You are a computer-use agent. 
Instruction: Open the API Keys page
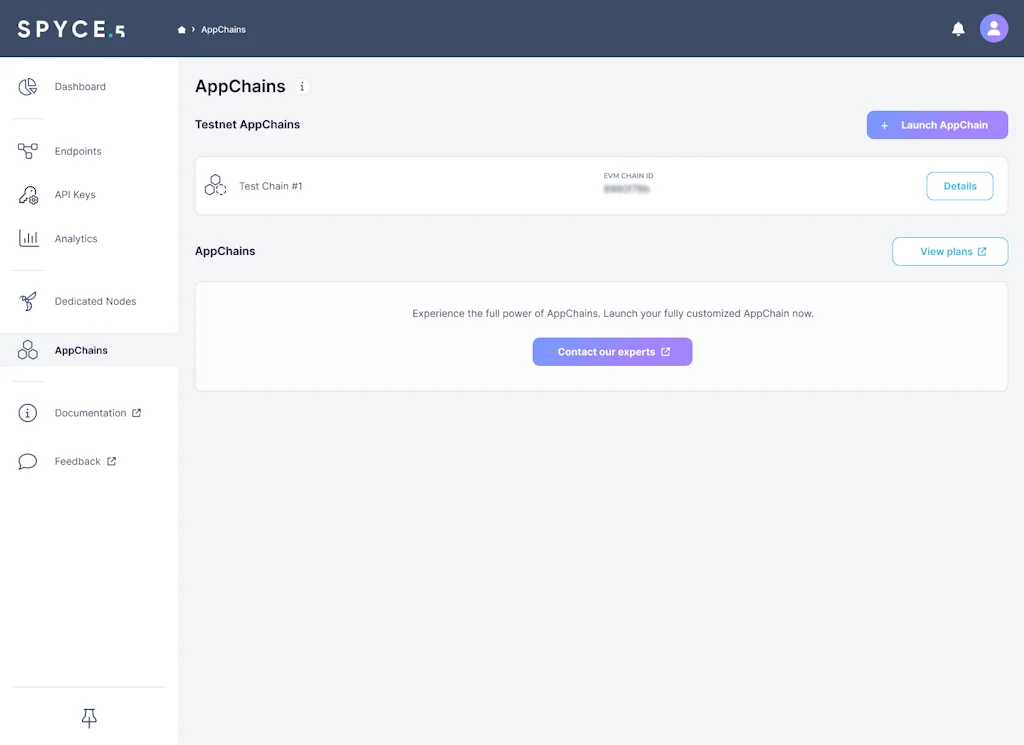(27, 195)
